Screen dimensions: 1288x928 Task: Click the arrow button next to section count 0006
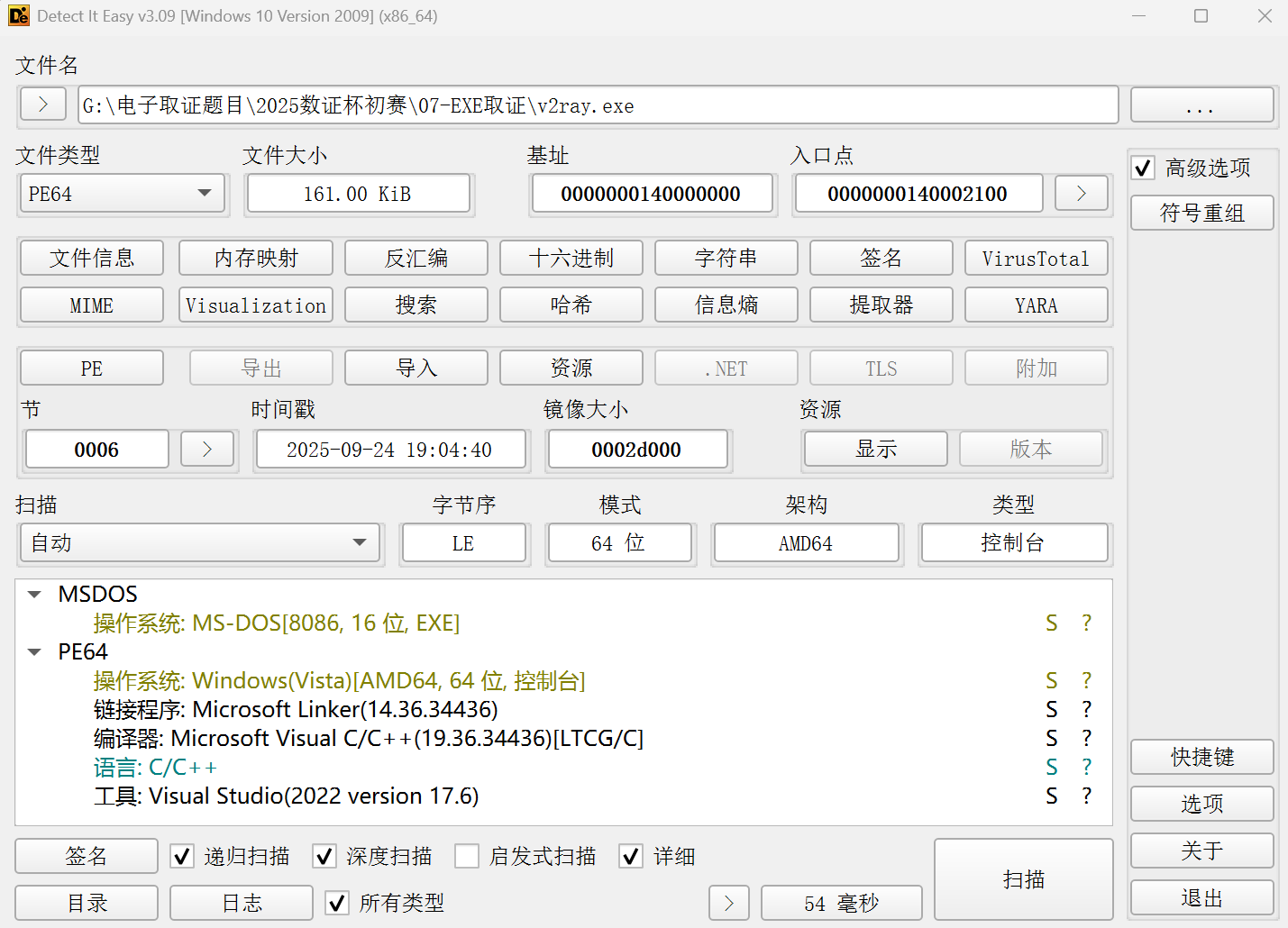[206, 450]
